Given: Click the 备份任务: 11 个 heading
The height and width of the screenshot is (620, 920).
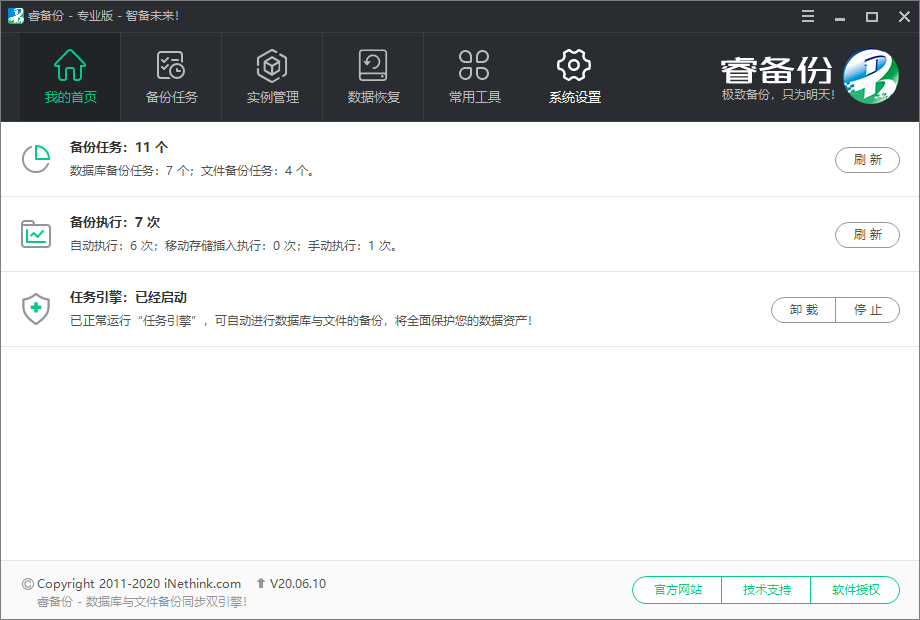Looking at the screenshot, I should (x=119, y=147).
